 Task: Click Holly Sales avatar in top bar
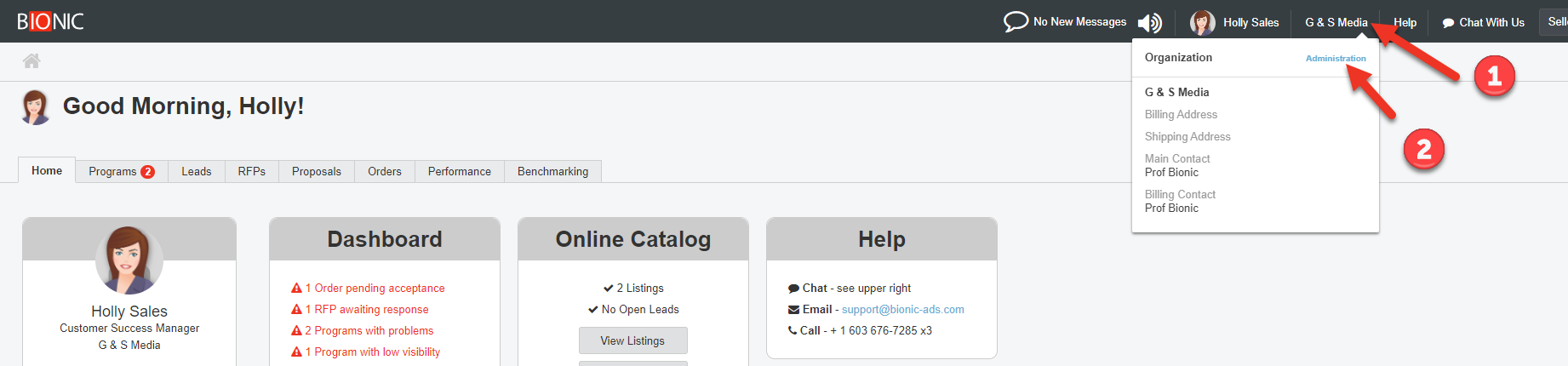1202,22
